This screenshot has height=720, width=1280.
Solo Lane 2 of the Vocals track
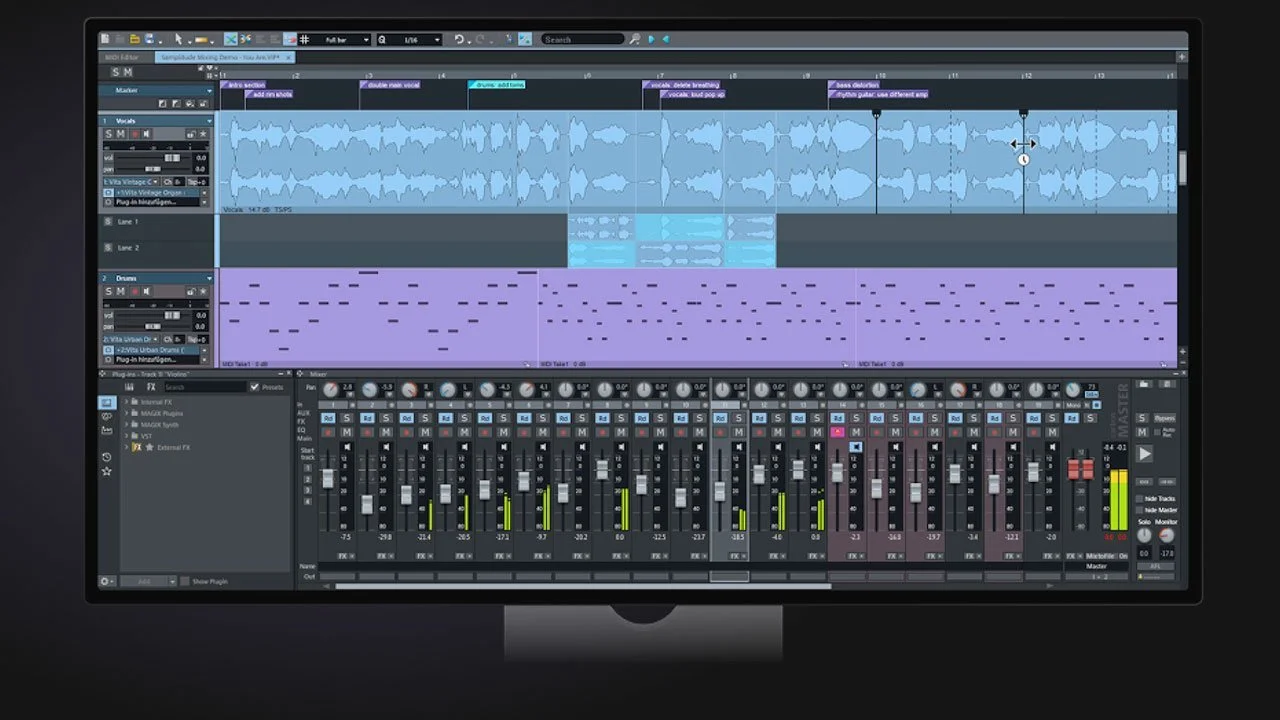pyautogui.click(x=108, y=248)
